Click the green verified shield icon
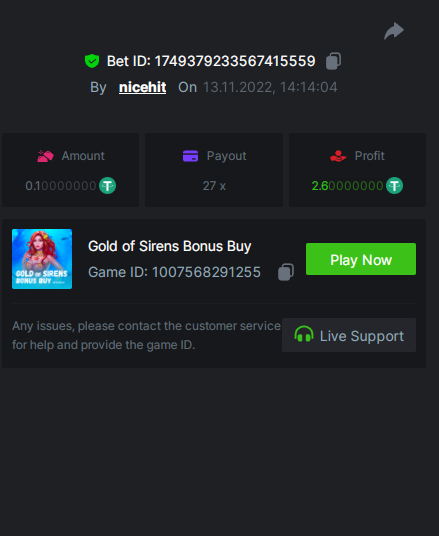The height and width of the screenshot is (536, 439). [x=92, y=61]
